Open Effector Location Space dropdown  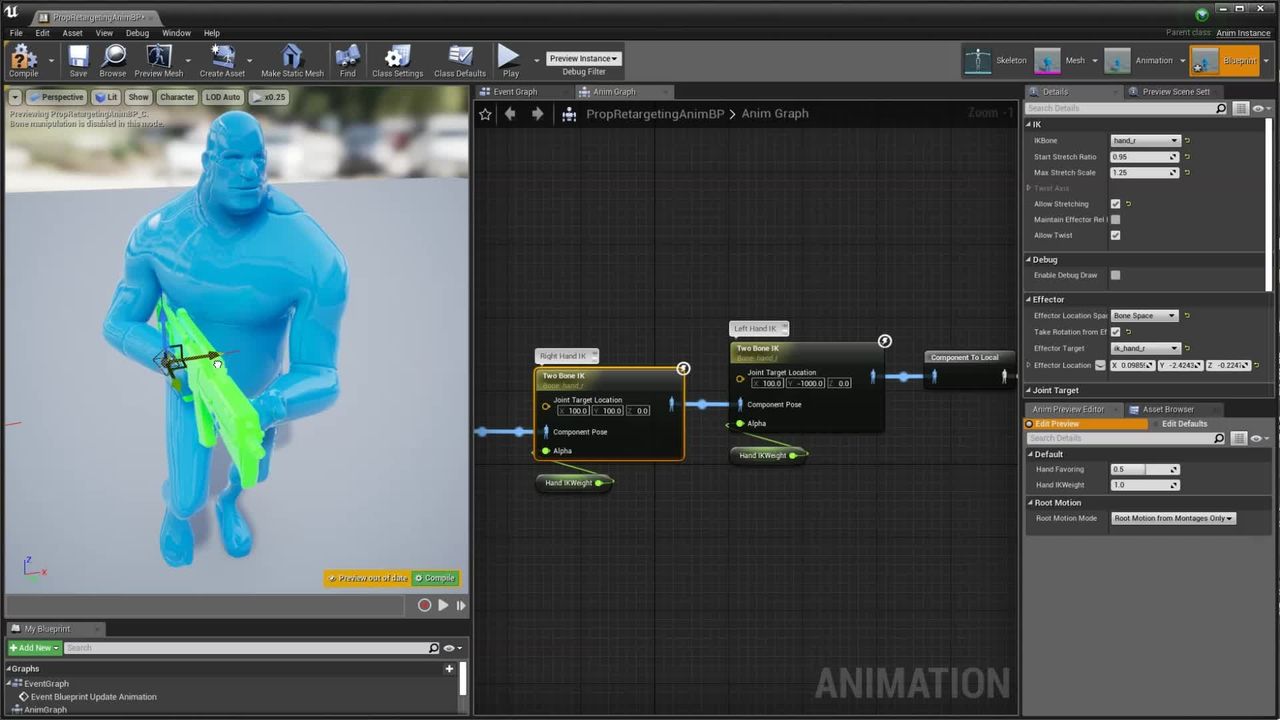[x=1145, y=316]
